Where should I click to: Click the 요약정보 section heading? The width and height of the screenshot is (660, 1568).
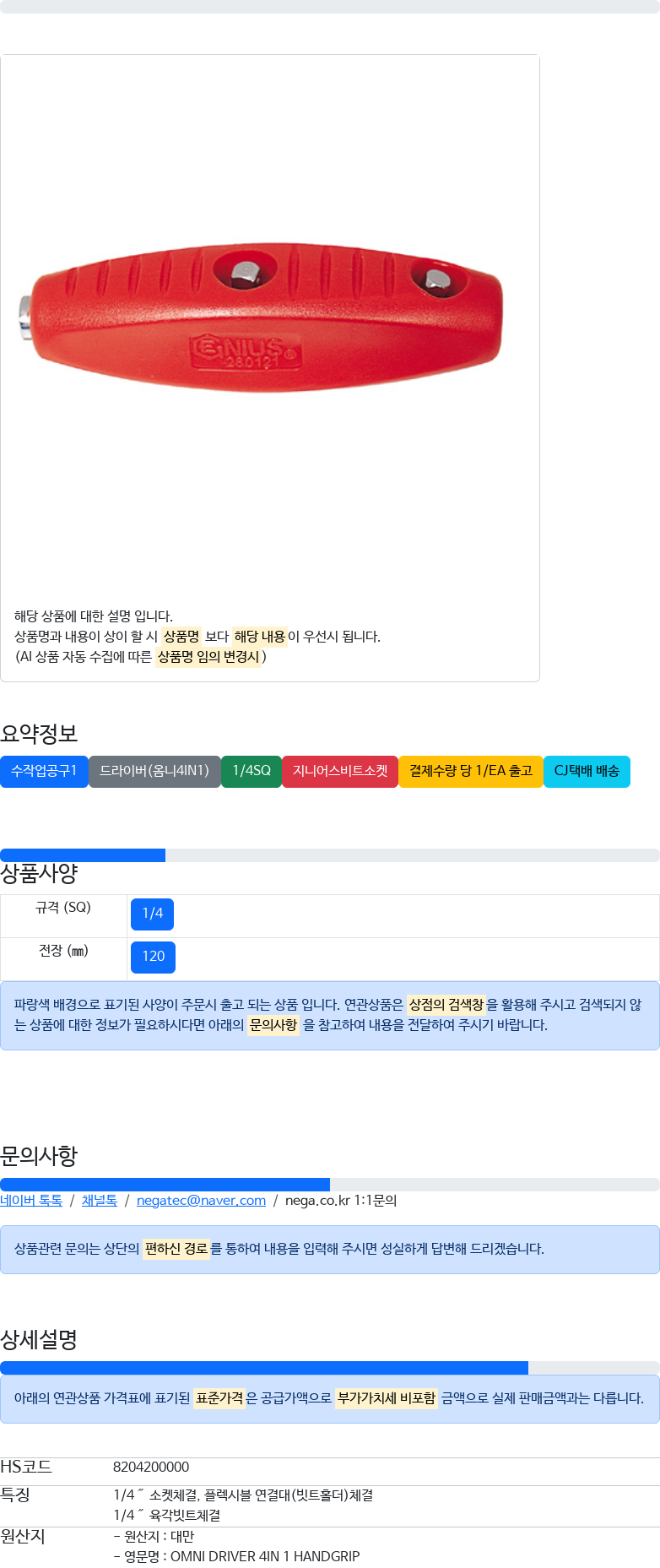point(39,734)
